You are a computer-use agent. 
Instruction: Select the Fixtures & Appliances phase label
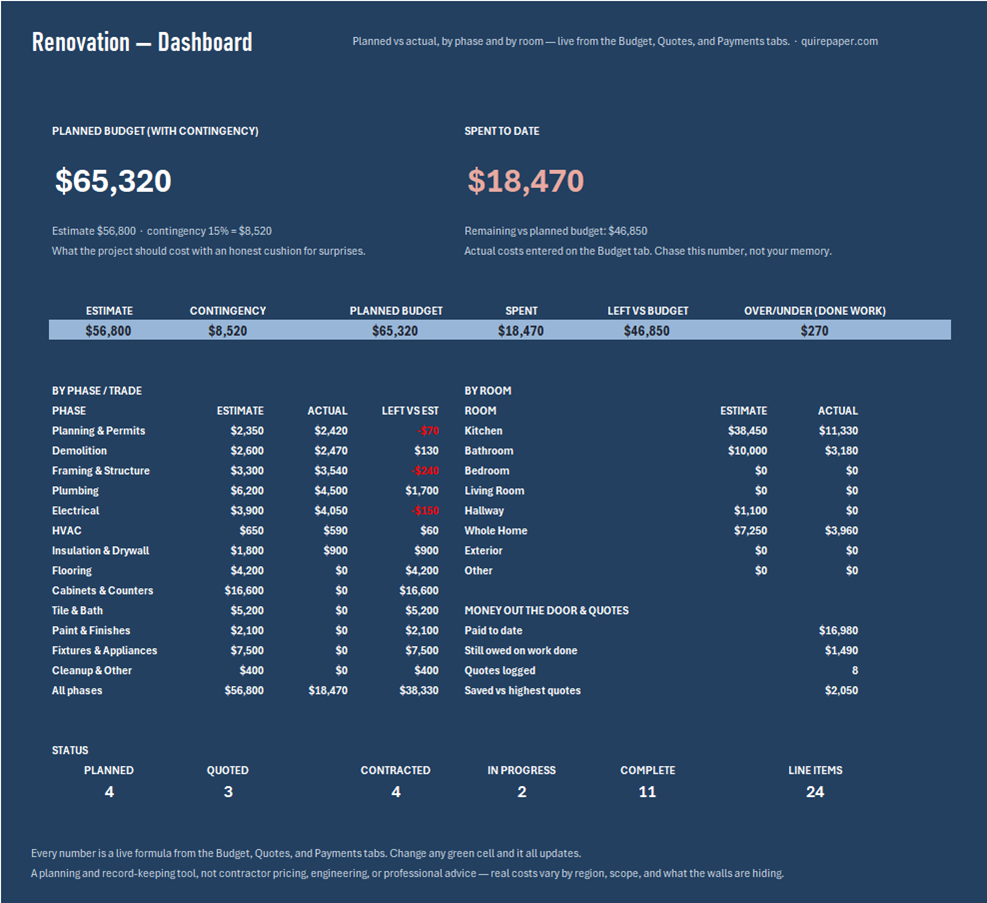click(x=104, y=651)
